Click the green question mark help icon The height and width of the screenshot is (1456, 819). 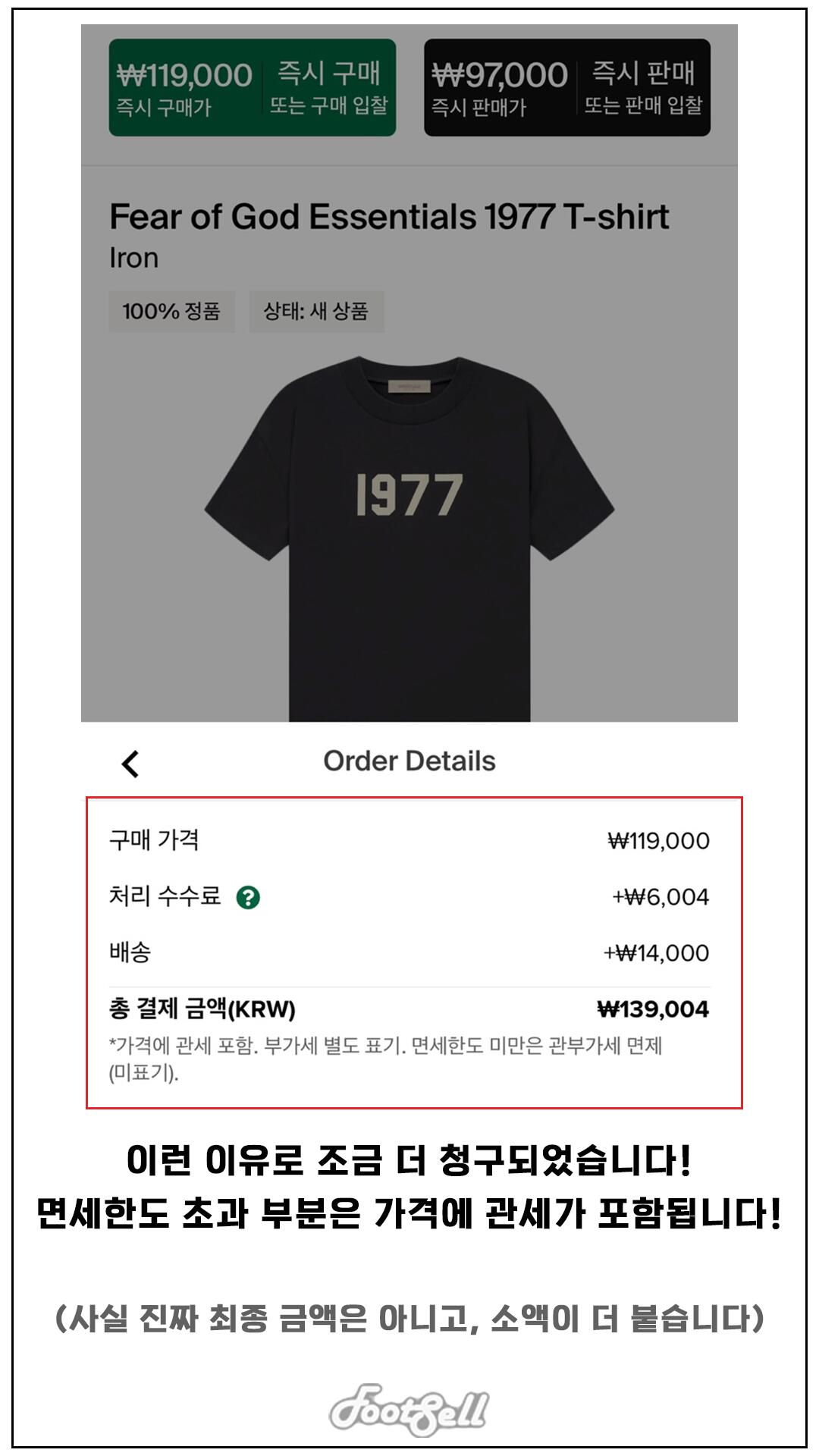point(248,897)
